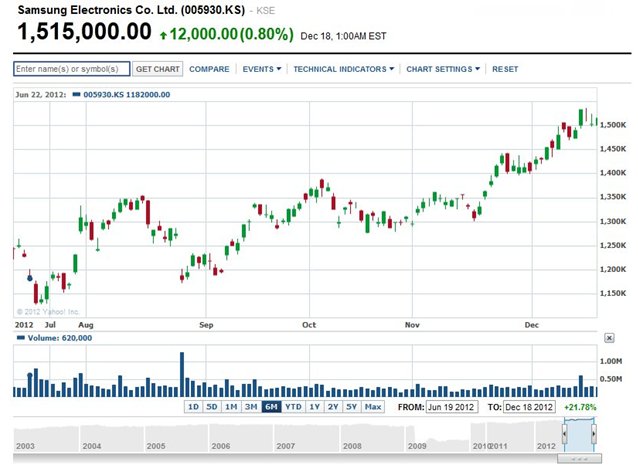Click the symbol search input field
This screenshot has height=475, width=638.
point(72,69)
